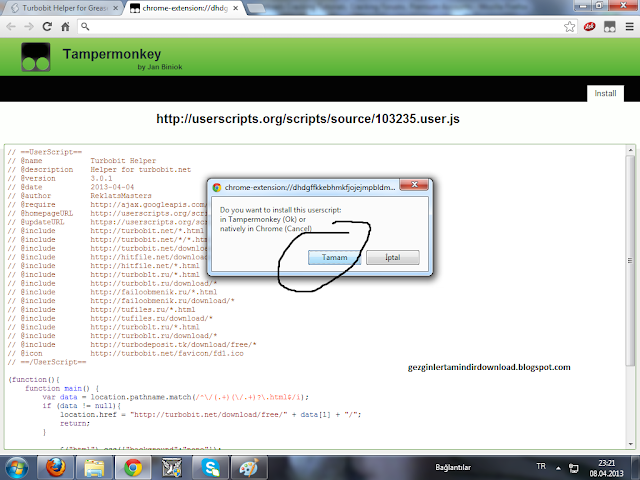Viewport: 640px width, 480px height.
Task: Open the red Adblock extension icon
Action: pyautogui.click(x=589, y=27)
